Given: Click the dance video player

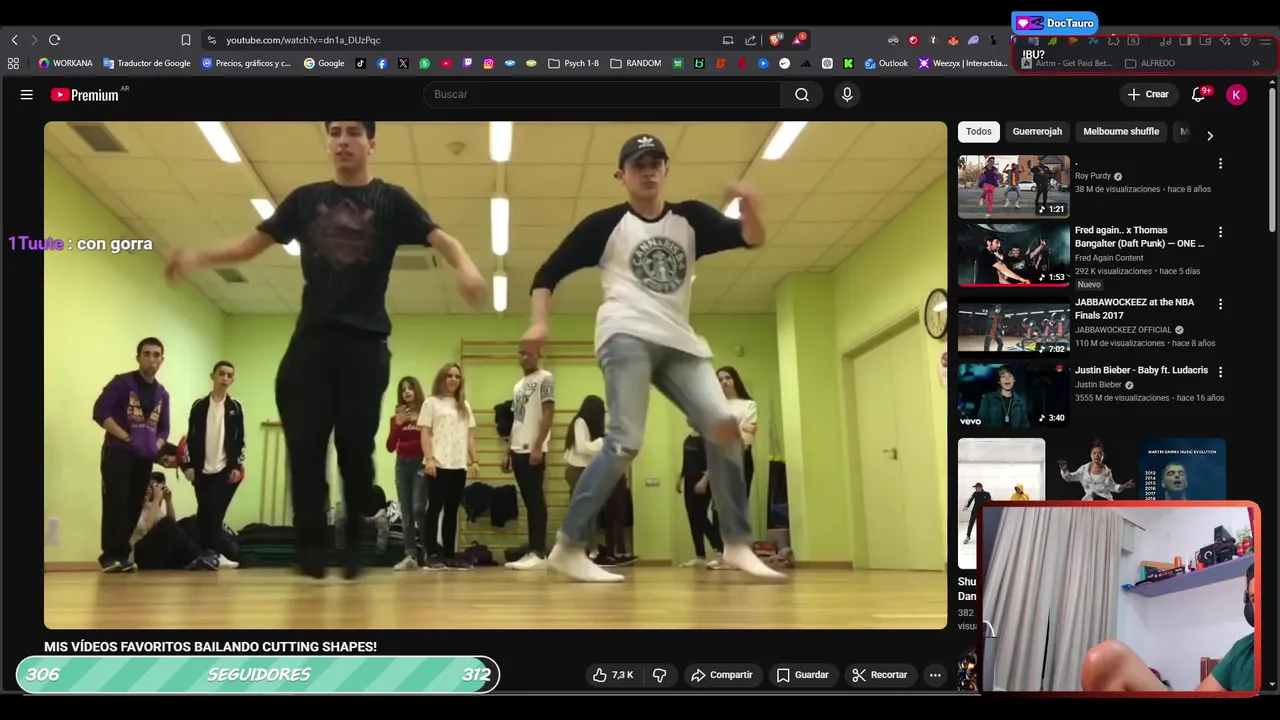Looking at the screenshot, I should click(495, 375).
